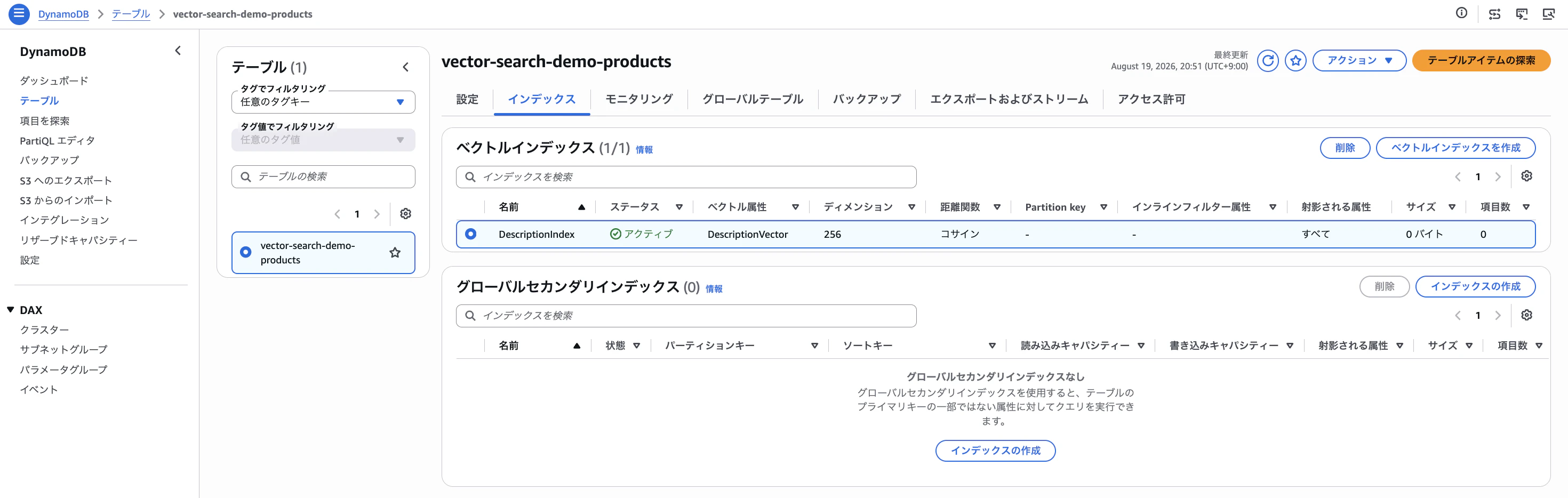Open global secondary index preferences gear
The height and width of the screenshot is (498, 1568).
pyautogui.click(x=1526, y=315)
